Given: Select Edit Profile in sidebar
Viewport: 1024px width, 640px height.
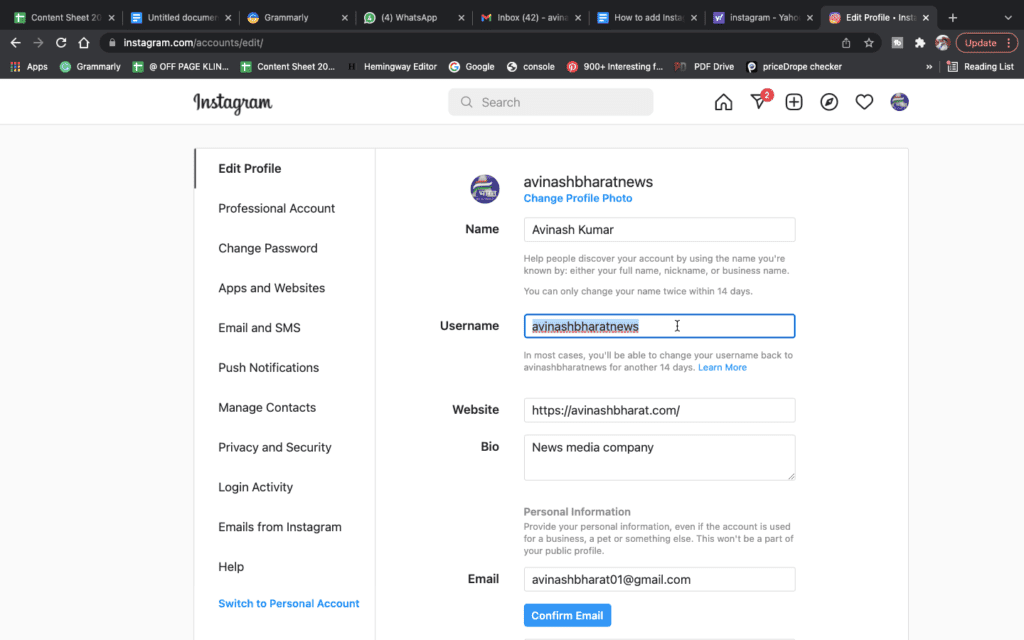Looking at the screenshot, I should [x=249, y=168].
